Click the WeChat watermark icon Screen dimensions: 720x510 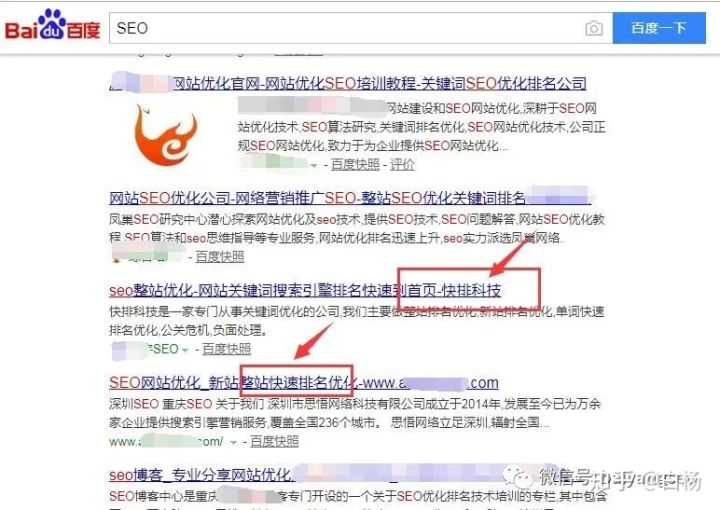pos(518,478)
